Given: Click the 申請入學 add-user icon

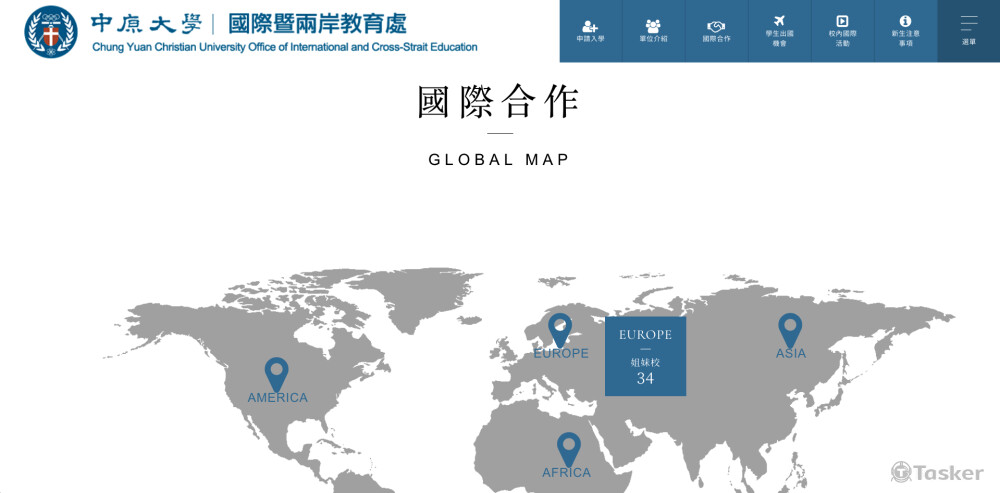Looking at the screenshot, I should click(x=590, y=25).
